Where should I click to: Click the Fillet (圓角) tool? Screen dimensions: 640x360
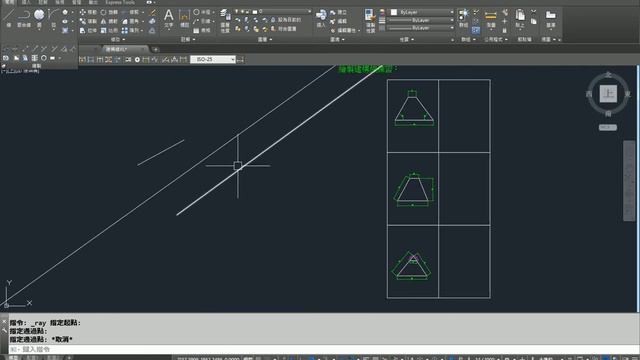(x=130, y=21)
